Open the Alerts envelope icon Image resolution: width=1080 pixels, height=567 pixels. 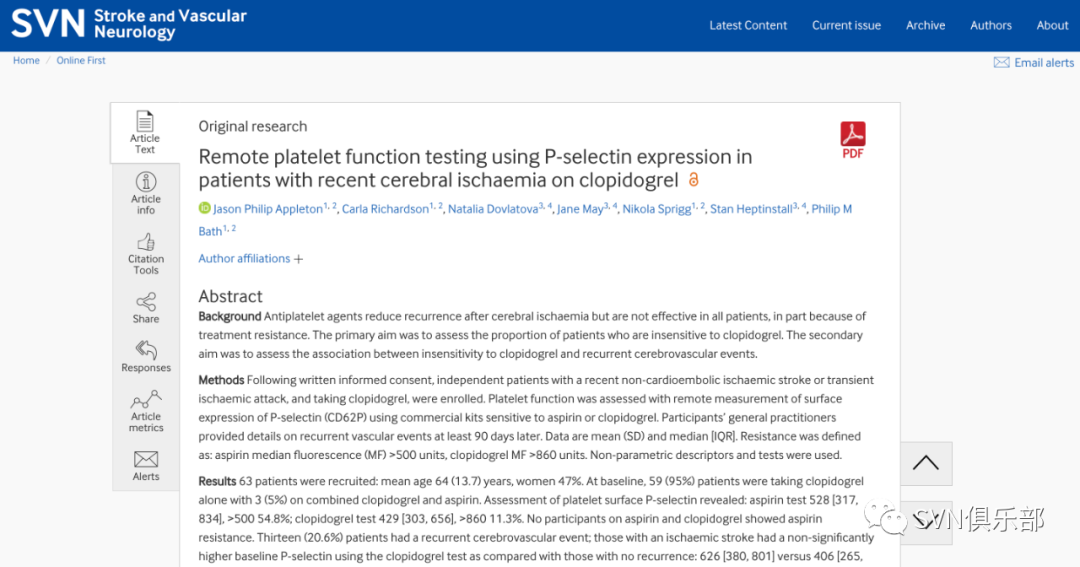tap(145, 459)
